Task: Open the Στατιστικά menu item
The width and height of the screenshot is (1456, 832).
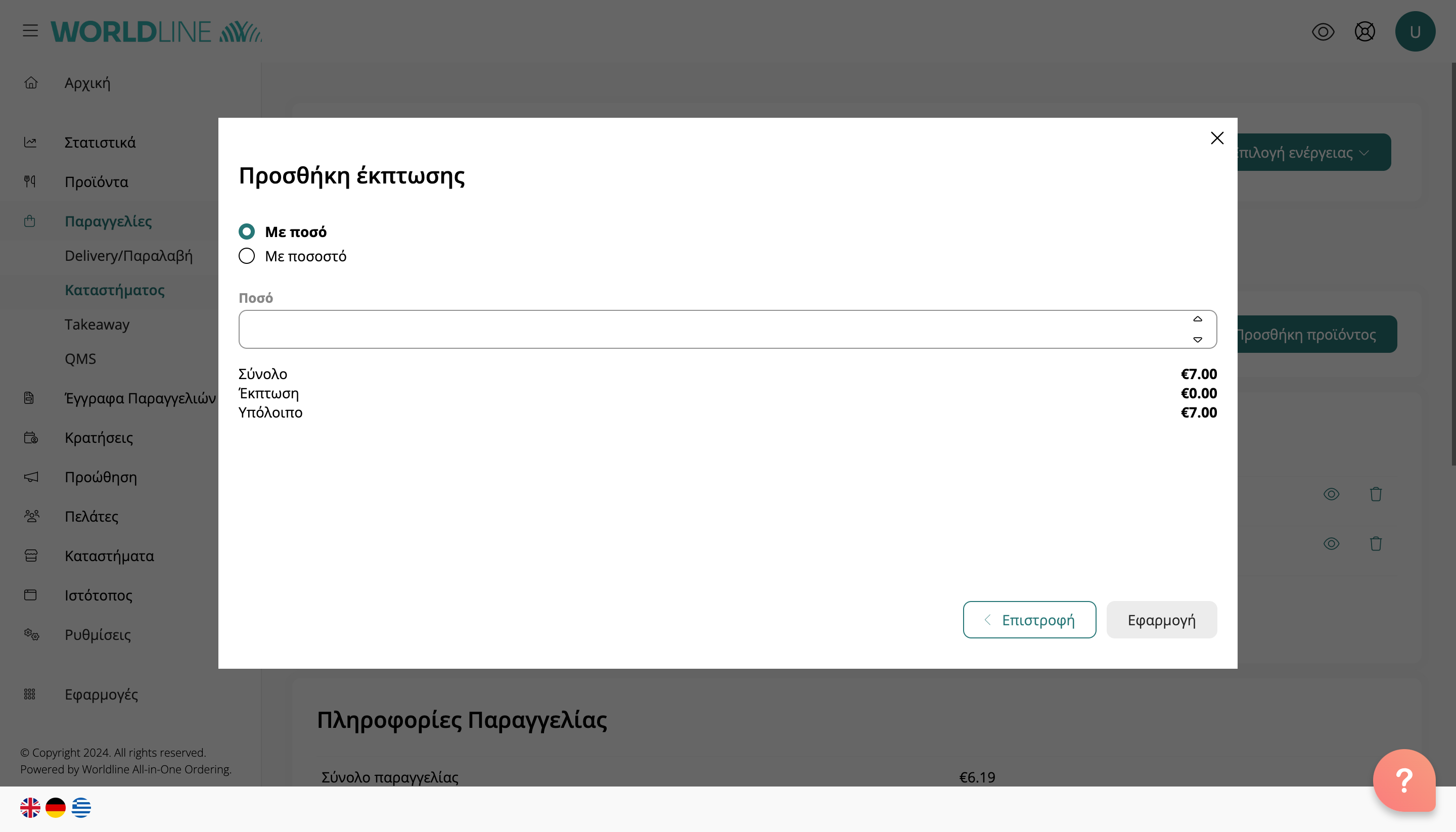Action: point(100,142)
